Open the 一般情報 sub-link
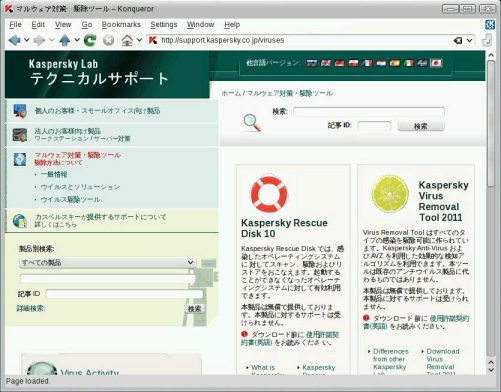This screenshot has width=501, height=392. coord(54,174)
